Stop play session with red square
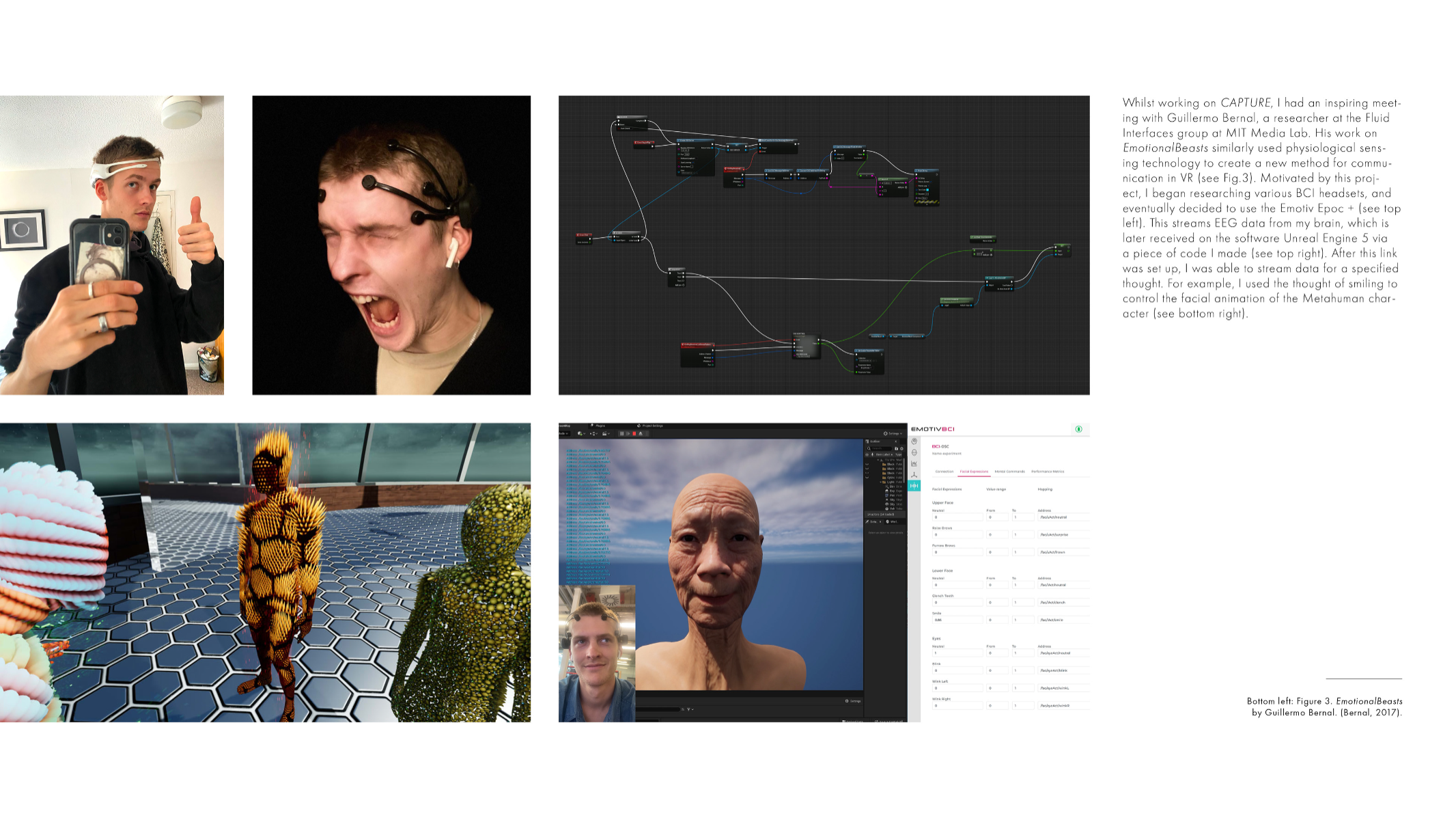The width and height of the screenshot is (1456, 820). click(634, 433)
